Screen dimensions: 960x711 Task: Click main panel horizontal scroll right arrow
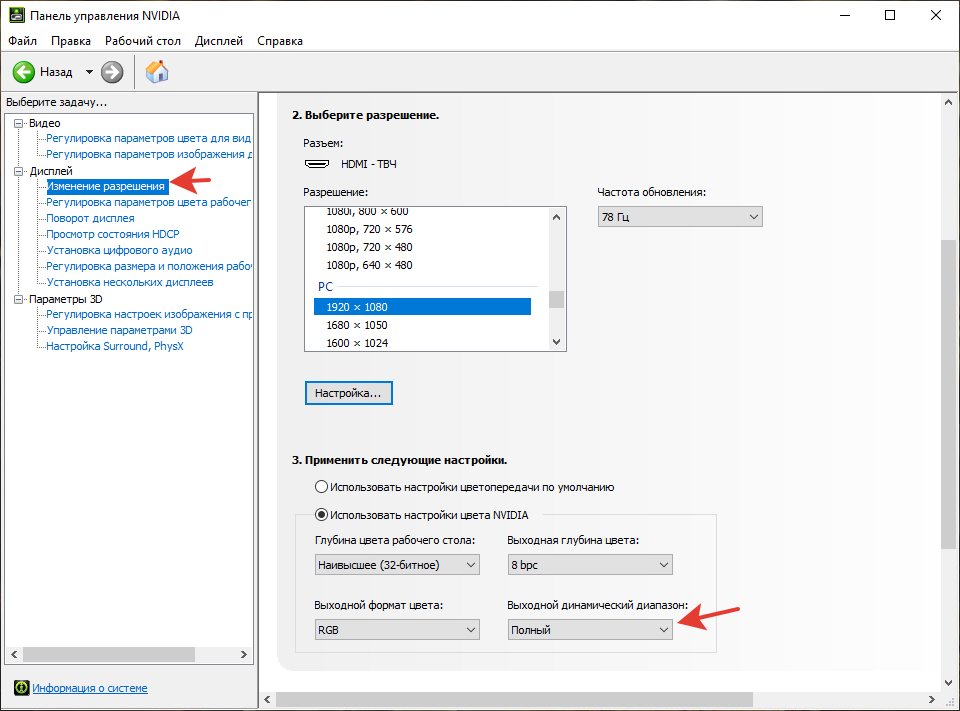[x=932, y=699]
